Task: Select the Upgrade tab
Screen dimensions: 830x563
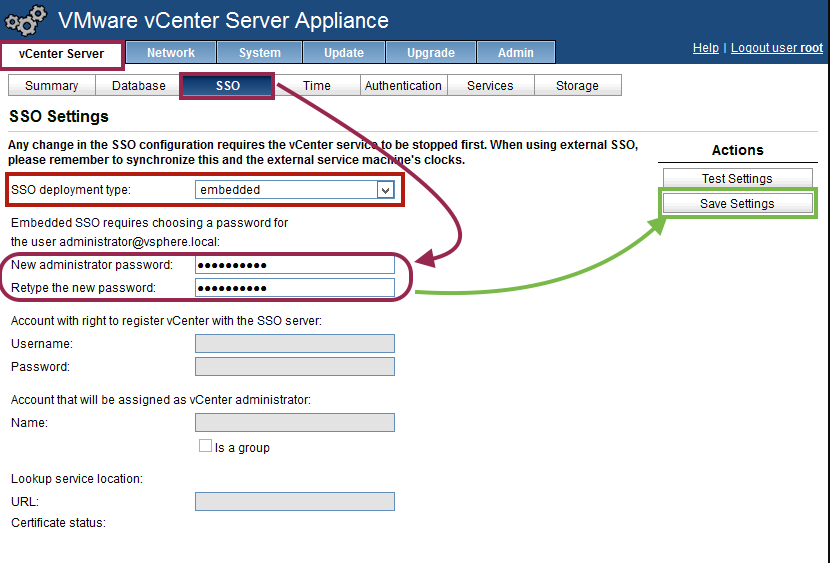Action: pos(431,53)
